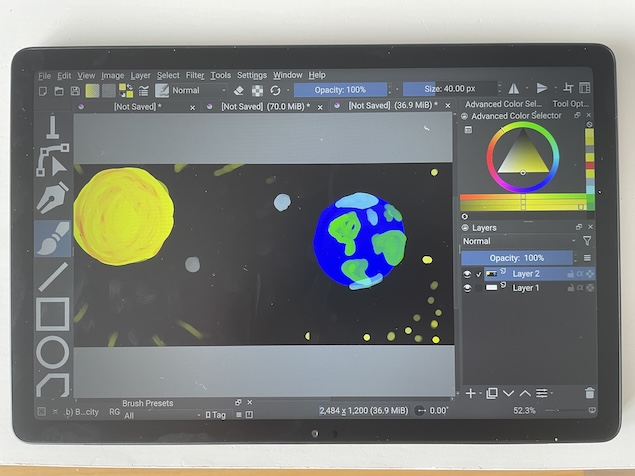Select the text/pen nib tool
The width and height of the screenshot is (635, 476).
tap(53, 198)
